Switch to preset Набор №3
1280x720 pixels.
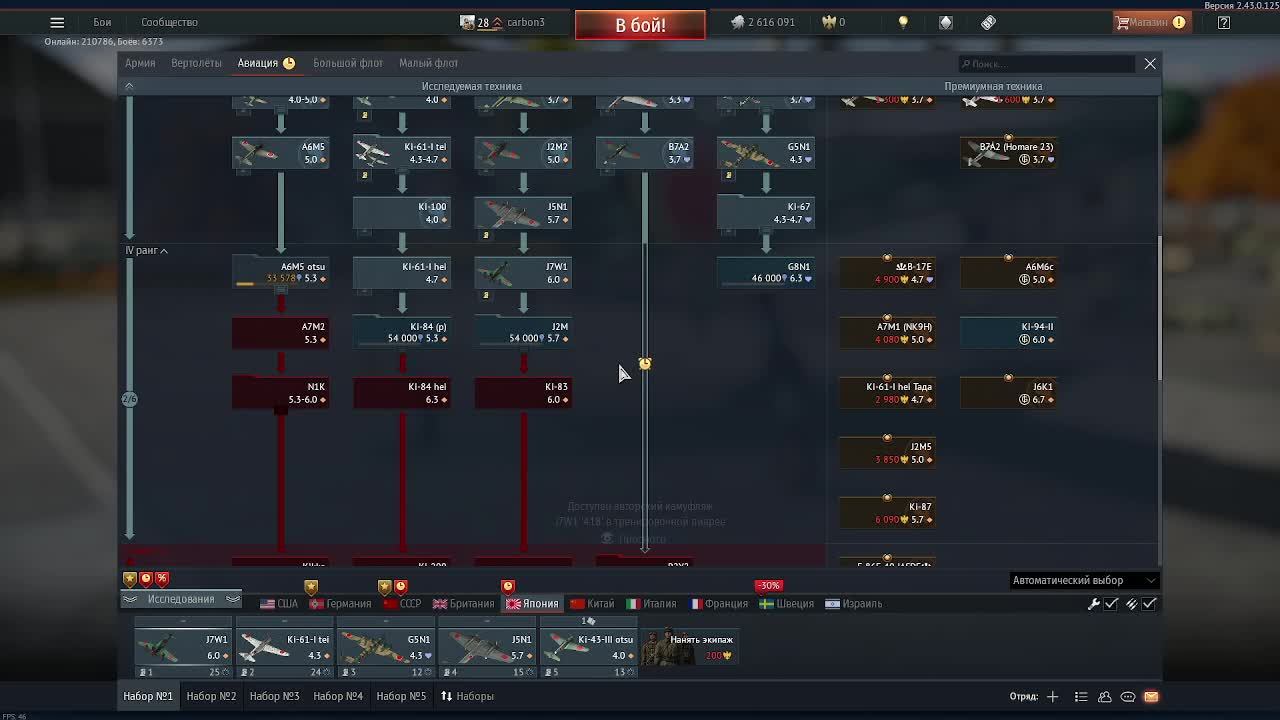pyautogui.click(x=274, y=696)
